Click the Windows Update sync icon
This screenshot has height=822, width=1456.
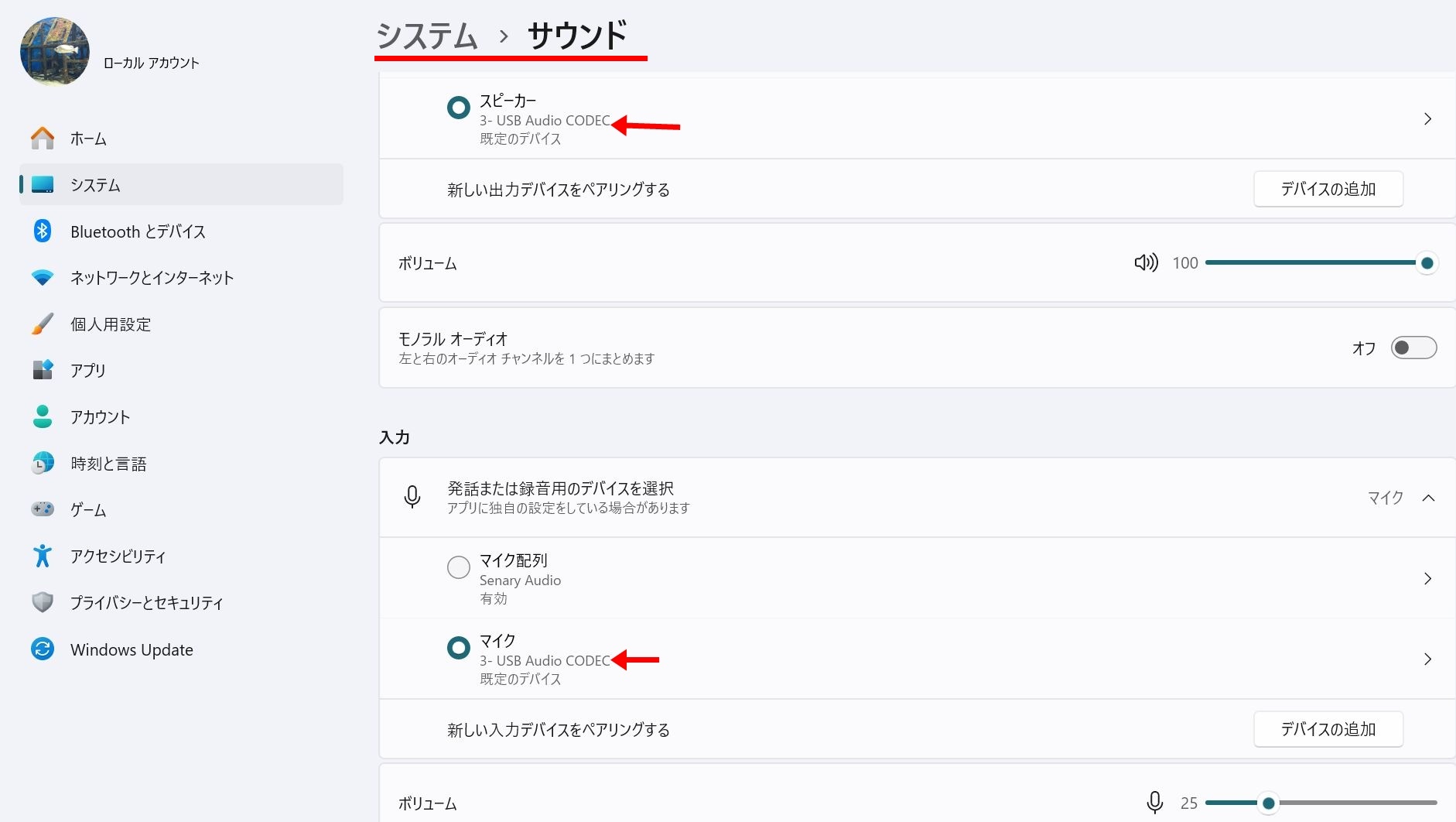(x=43, y=649)
